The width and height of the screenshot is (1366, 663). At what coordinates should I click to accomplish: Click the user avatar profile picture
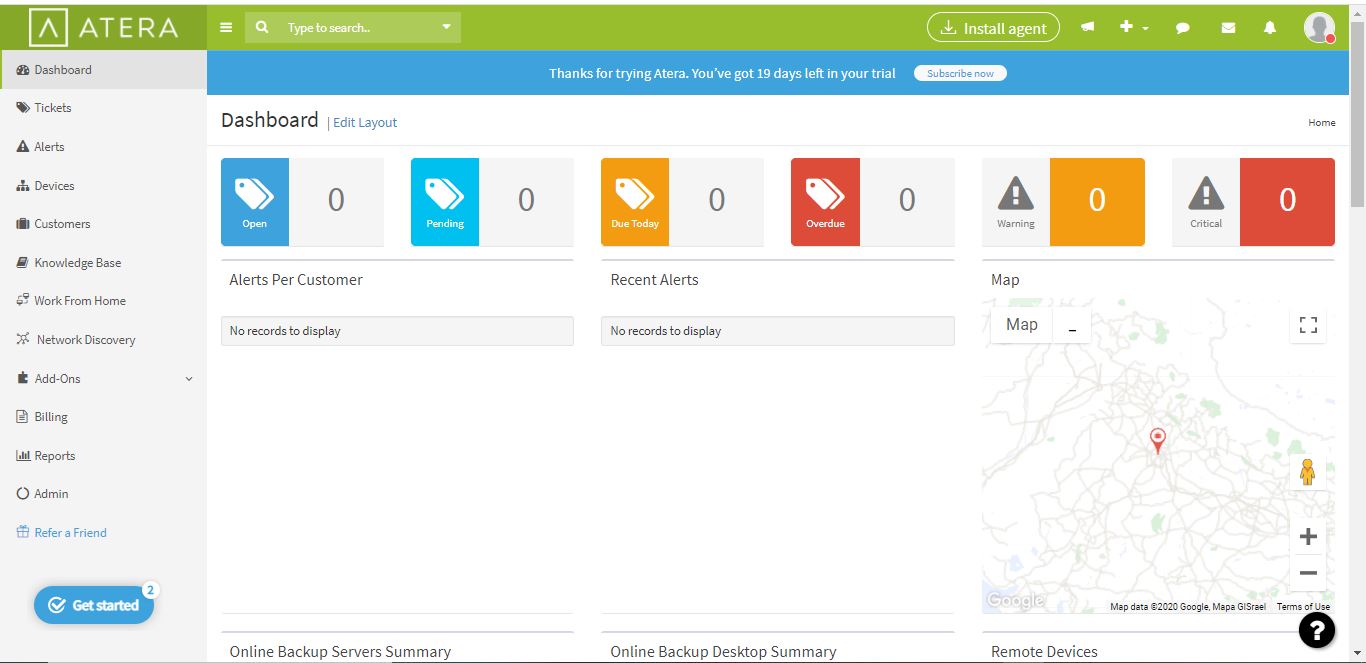tap(1319, 28)
